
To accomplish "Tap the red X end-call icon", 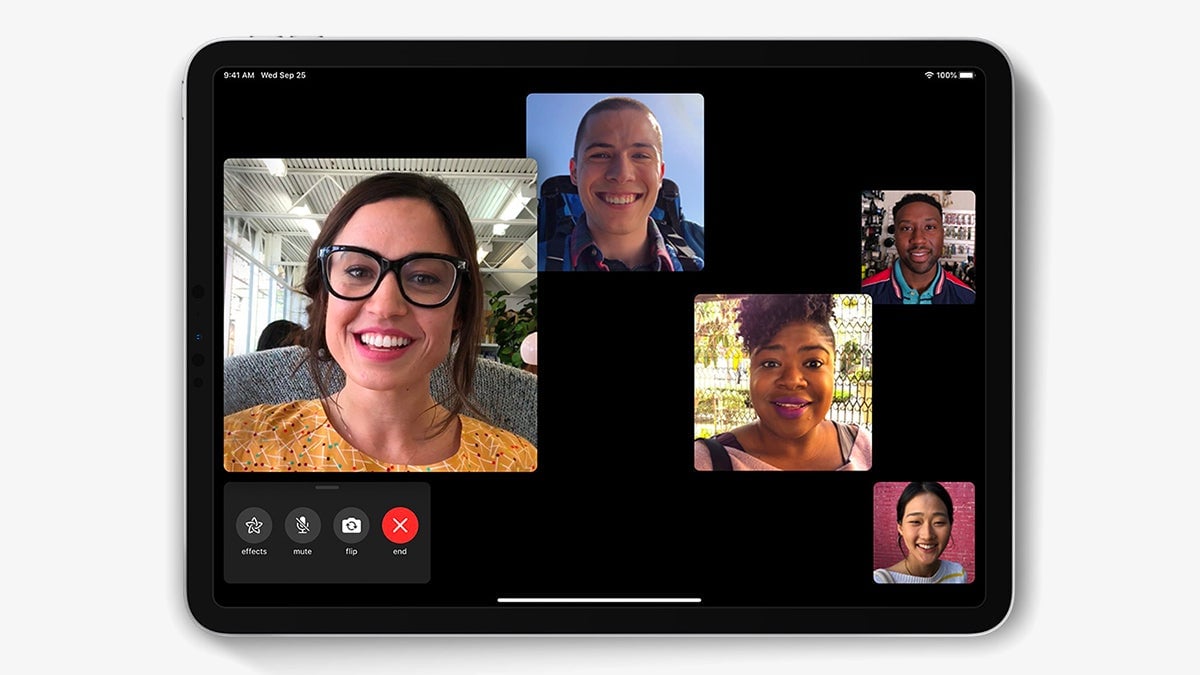I will coord(401,524).
